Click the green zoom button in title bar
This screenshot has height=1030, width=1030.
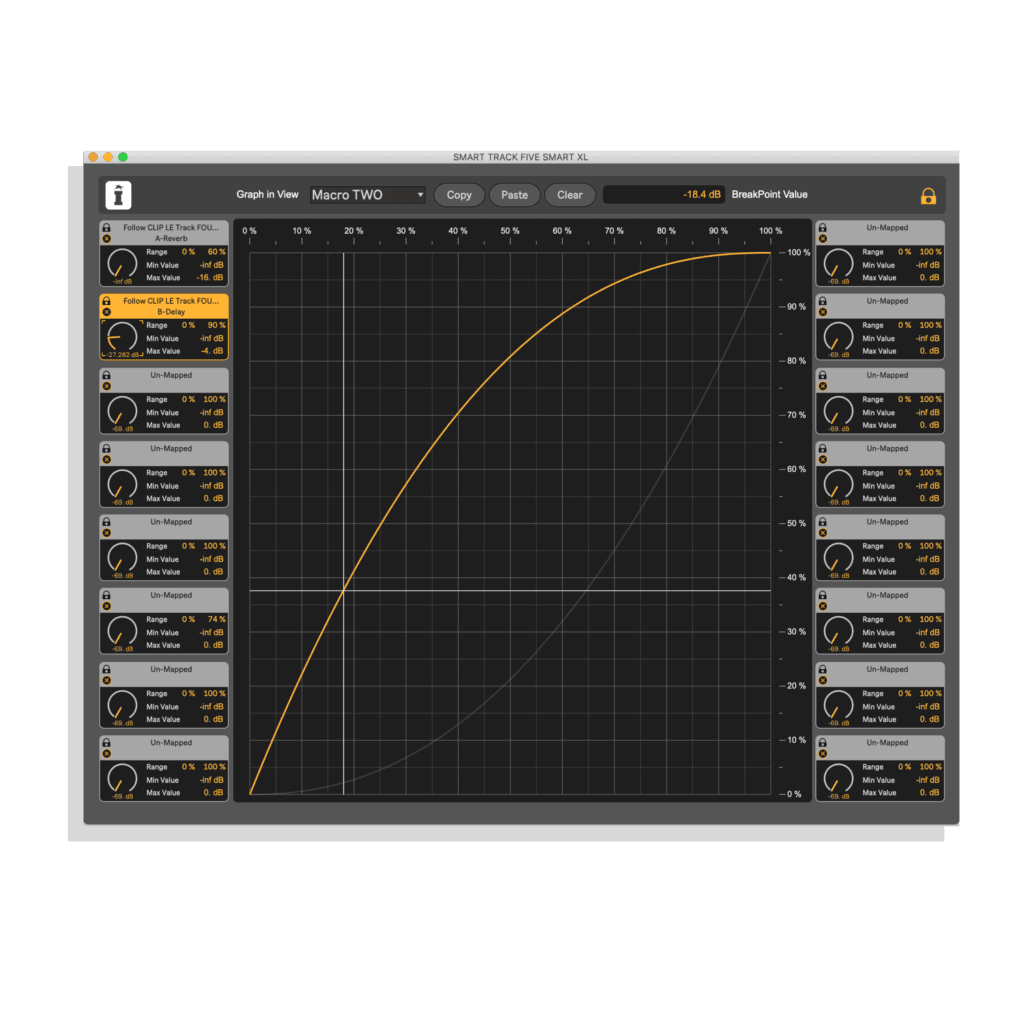[x=123, y=157]
